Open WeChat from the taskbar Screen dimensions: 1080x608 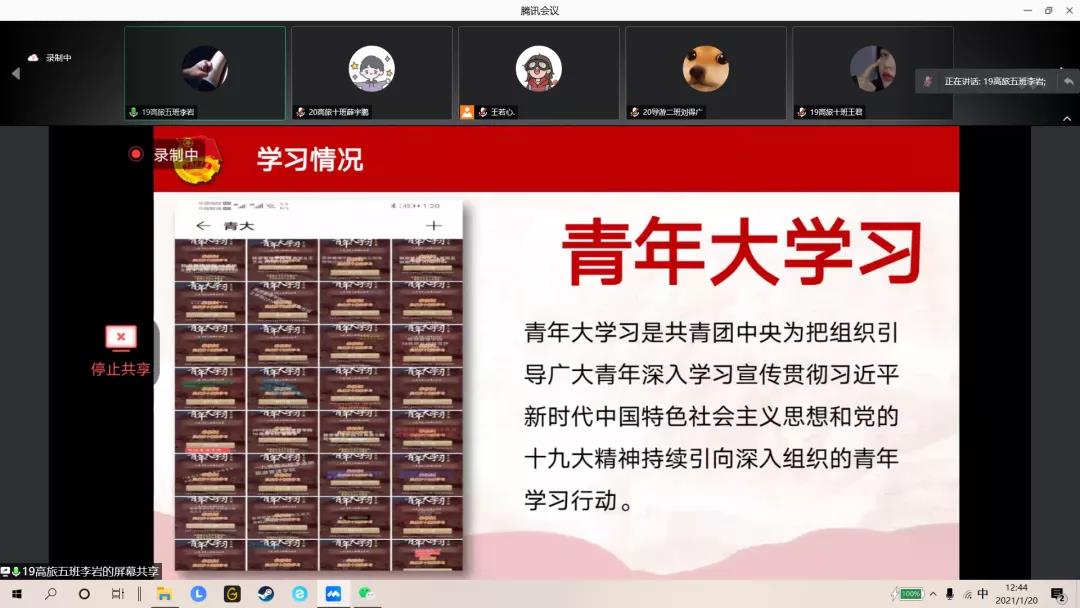pyautogui.click(x=367, y=594)
